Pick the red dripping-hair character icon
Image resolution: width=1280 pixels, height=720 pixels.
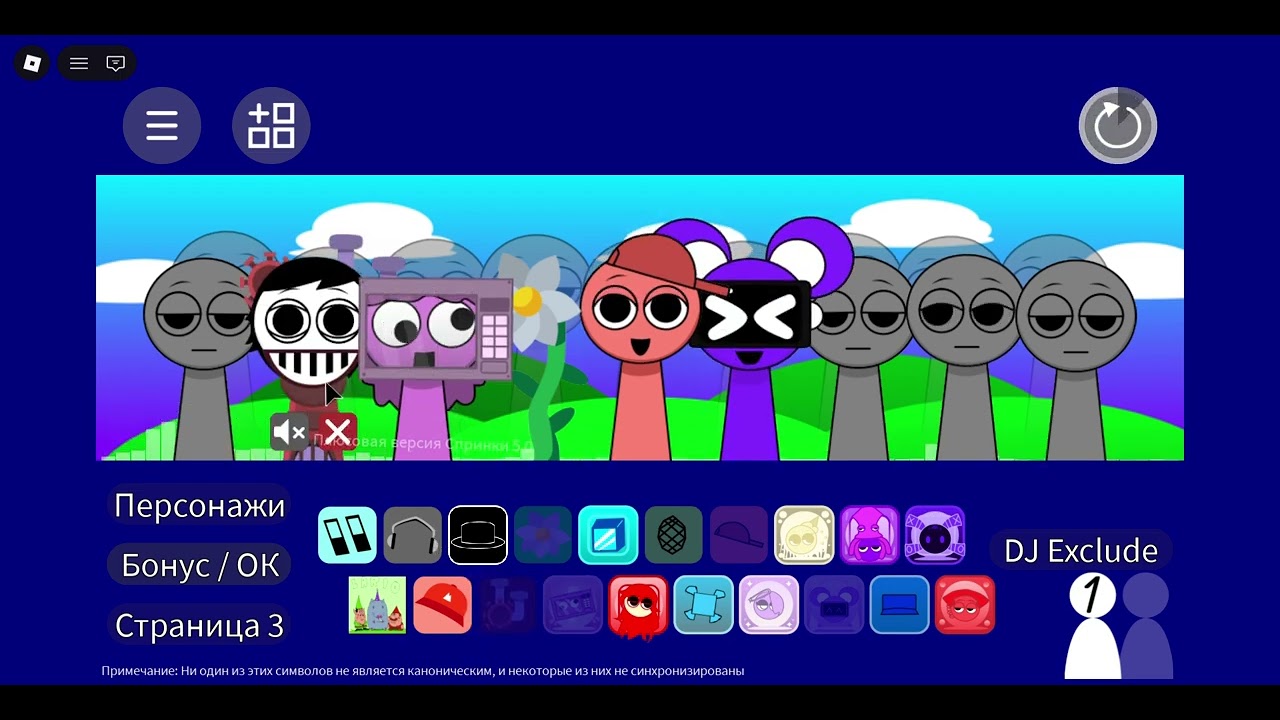pyautogui.click(x=638, y=605)
